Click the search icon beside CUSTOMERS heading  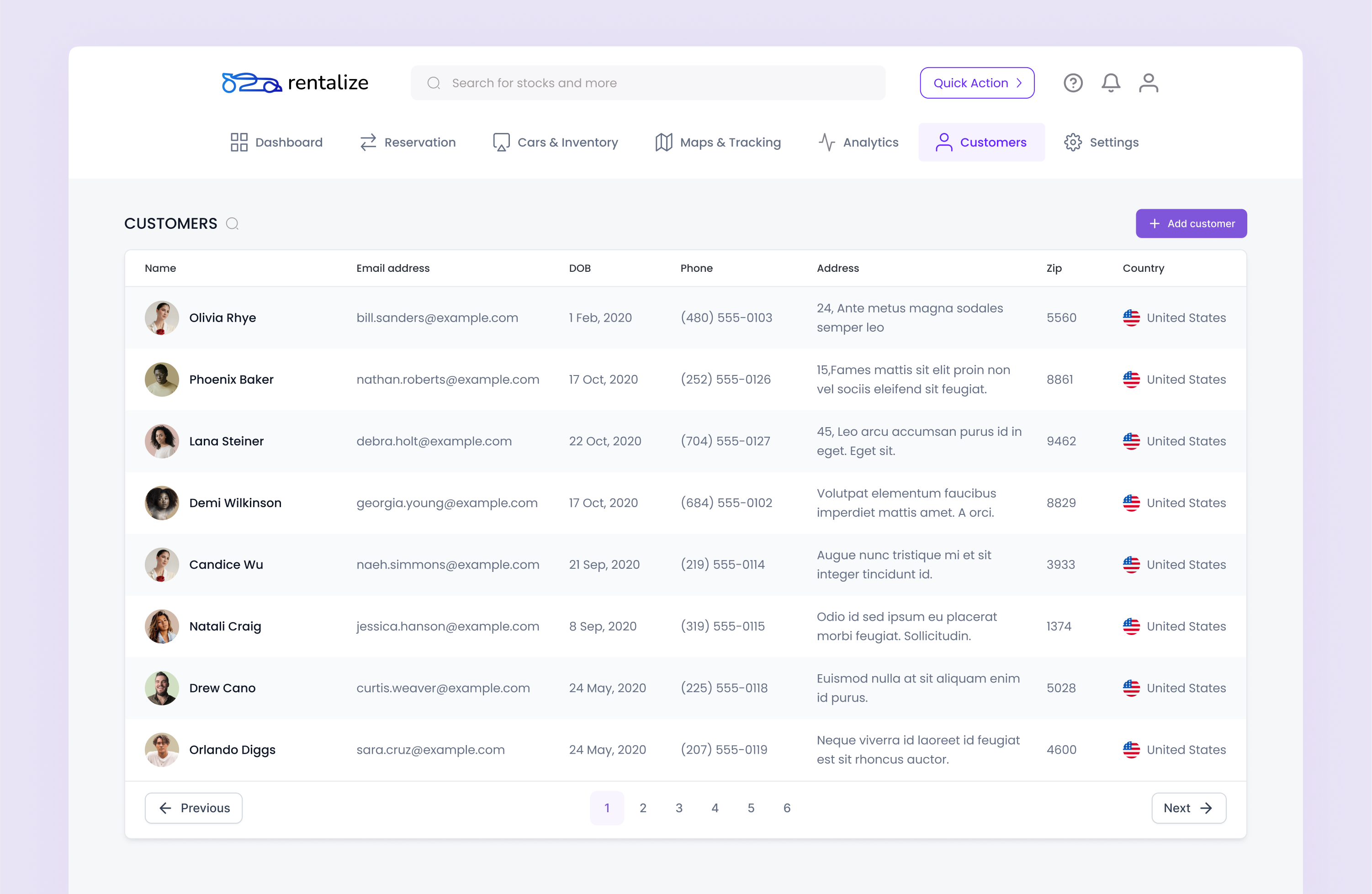coord(232,224)
